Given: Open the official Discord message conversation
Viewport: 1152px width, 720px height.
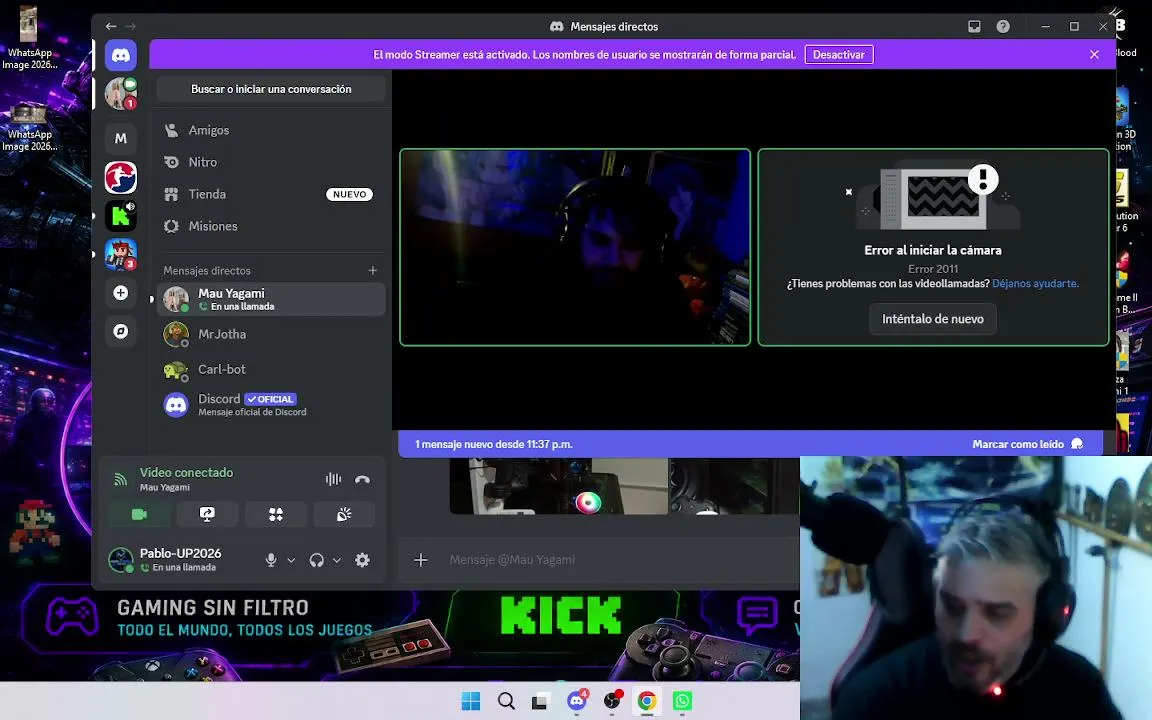Looking at the screenshot, I should click(x=270, y=405).
